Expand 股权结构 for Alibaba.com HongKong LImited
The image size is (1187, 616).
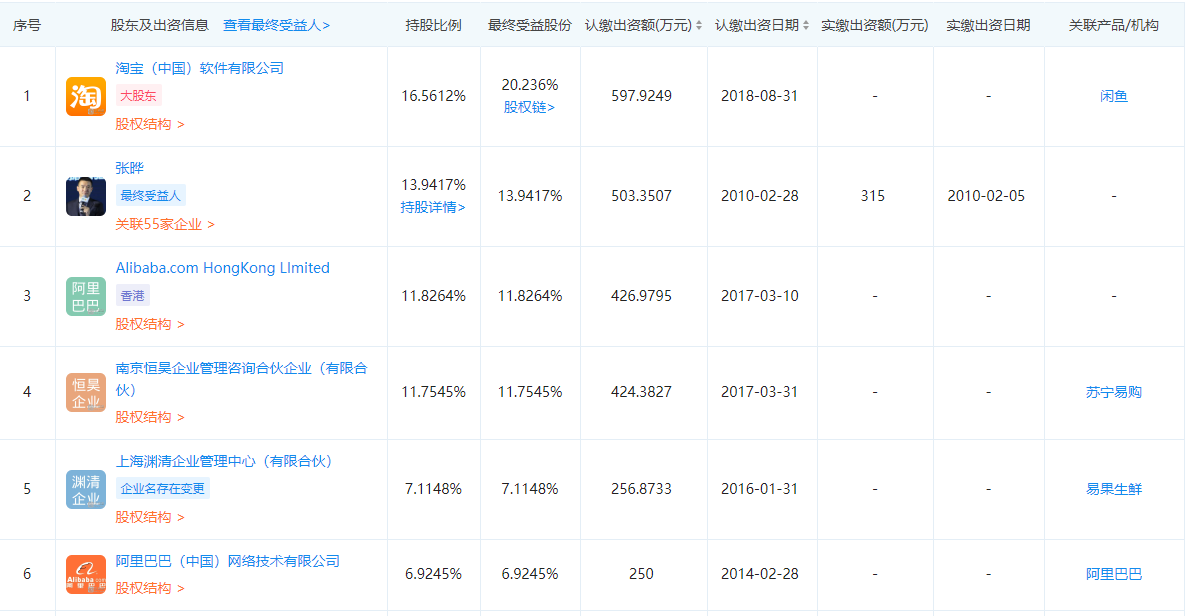[x=150, y=324]
